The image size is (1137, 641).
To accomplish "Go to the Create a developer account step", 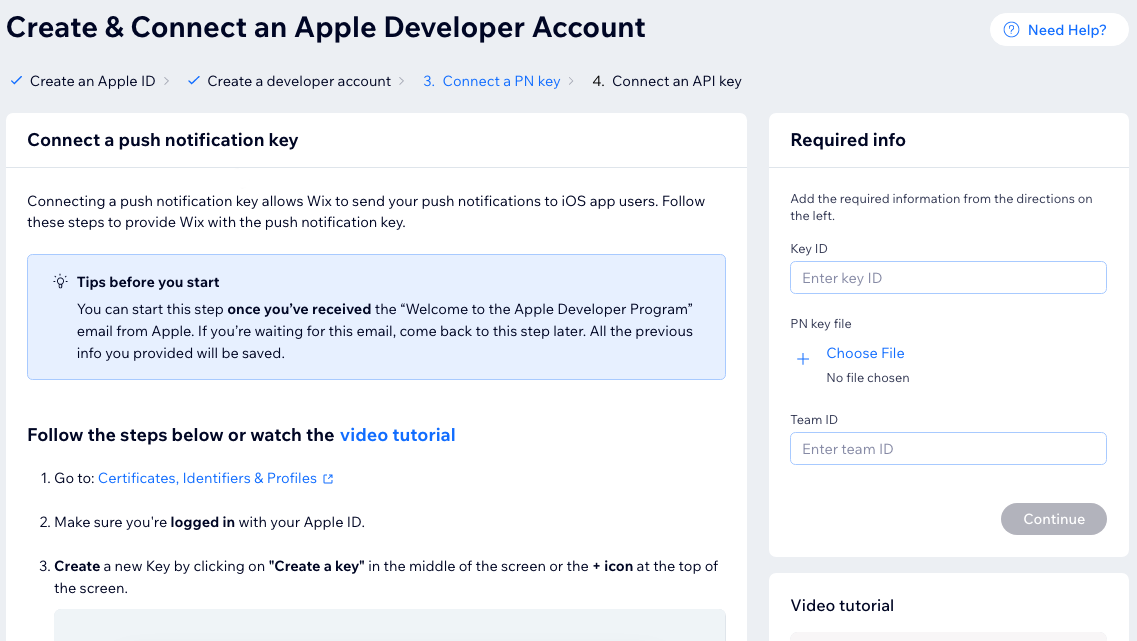I will click(x=299, y=81).
